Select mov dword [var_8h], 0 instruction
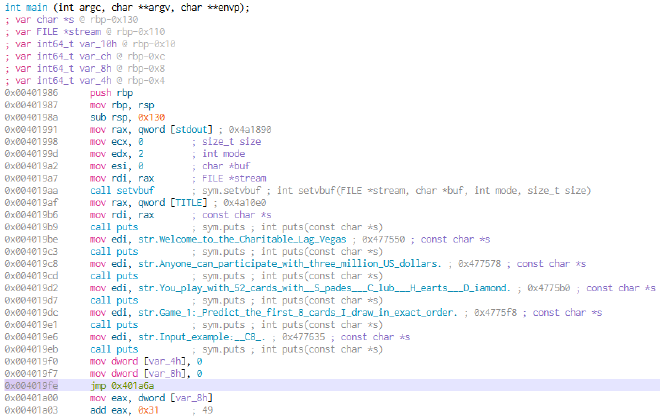This screenshot has height=418, width=660. 146,373
